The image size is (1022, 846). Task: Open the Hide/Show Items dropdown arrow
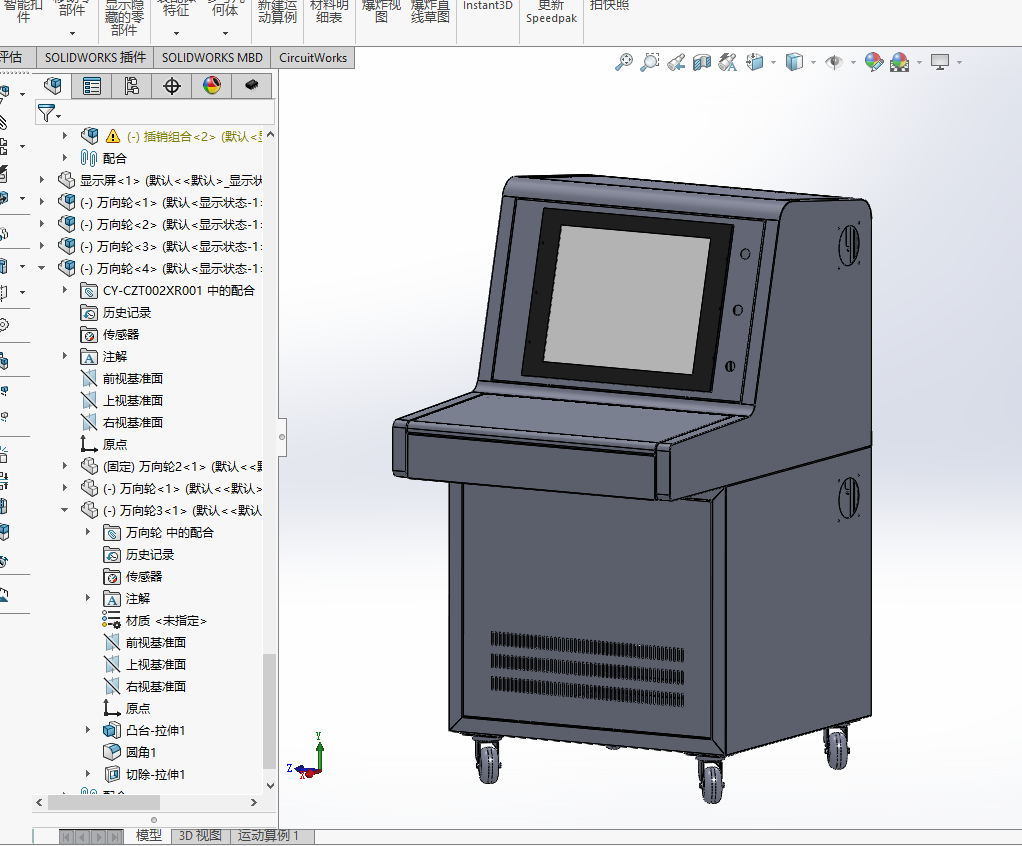click(853, 63)
